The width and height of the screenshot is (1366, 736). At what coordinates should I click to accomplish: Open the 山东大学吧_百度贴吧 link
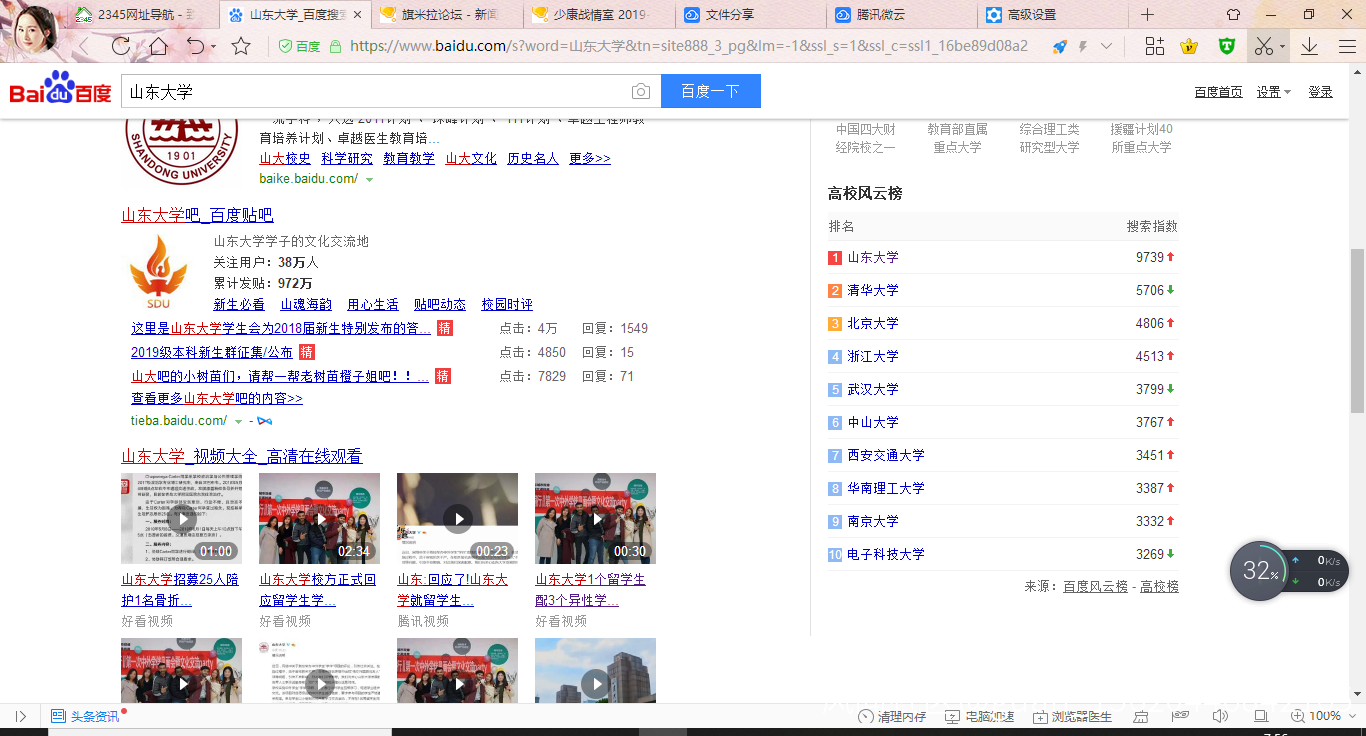(197, 215)
